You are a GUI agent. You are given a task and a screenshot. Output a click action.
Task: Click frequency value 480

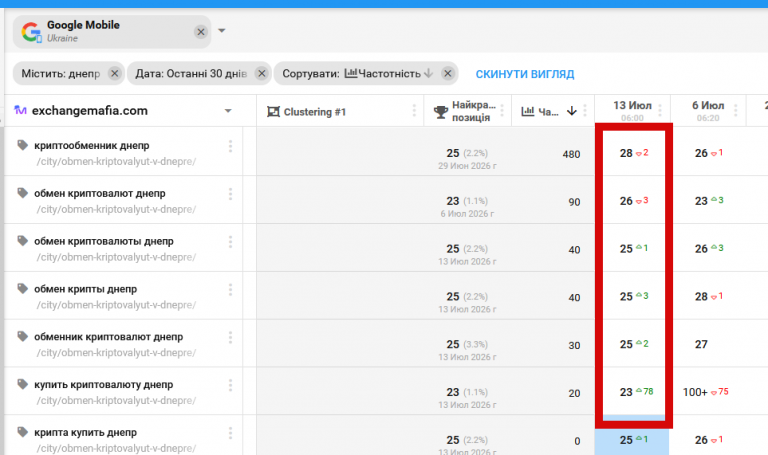click(571, 154)
